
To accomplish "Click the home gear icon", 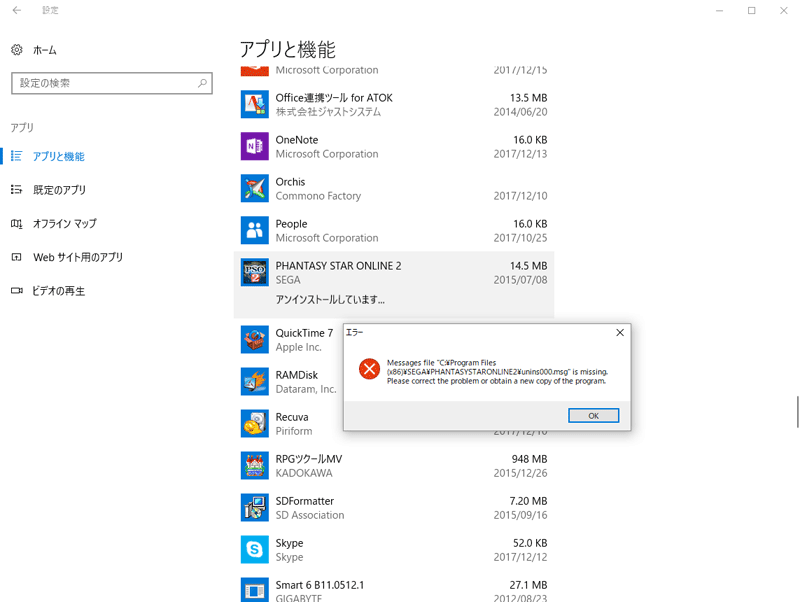I will pos(17,49).
